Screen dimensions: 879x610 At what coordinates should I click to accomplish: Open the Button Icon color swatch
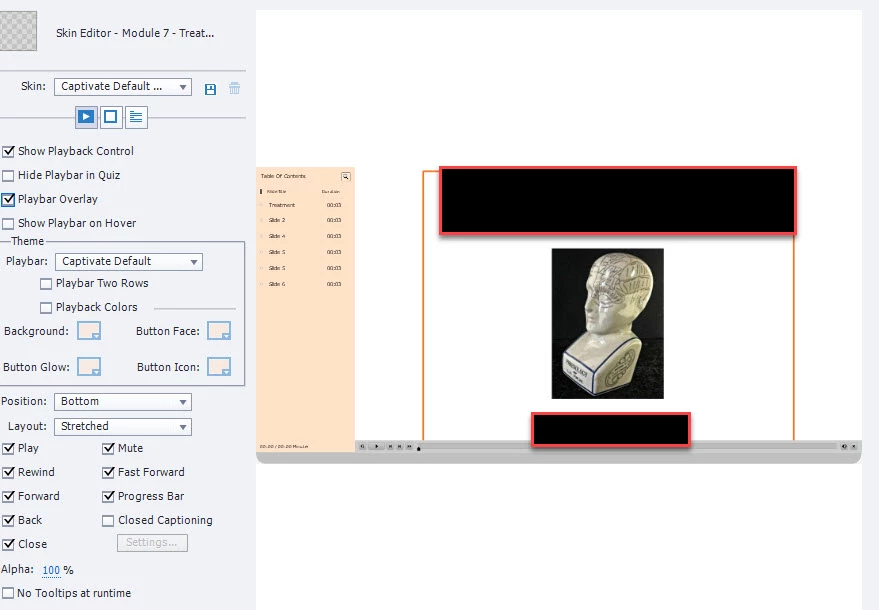tap(219, 367)
